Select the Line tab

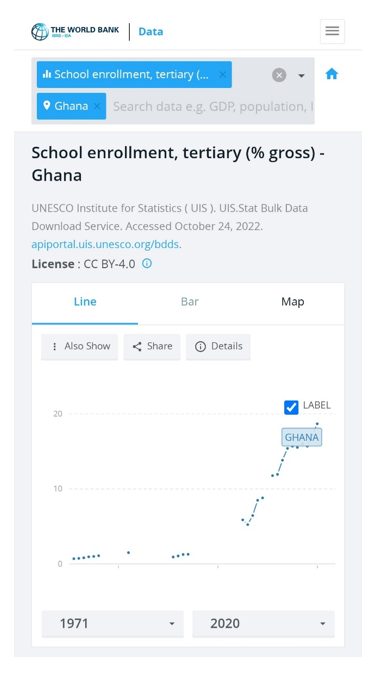(85, 302)
